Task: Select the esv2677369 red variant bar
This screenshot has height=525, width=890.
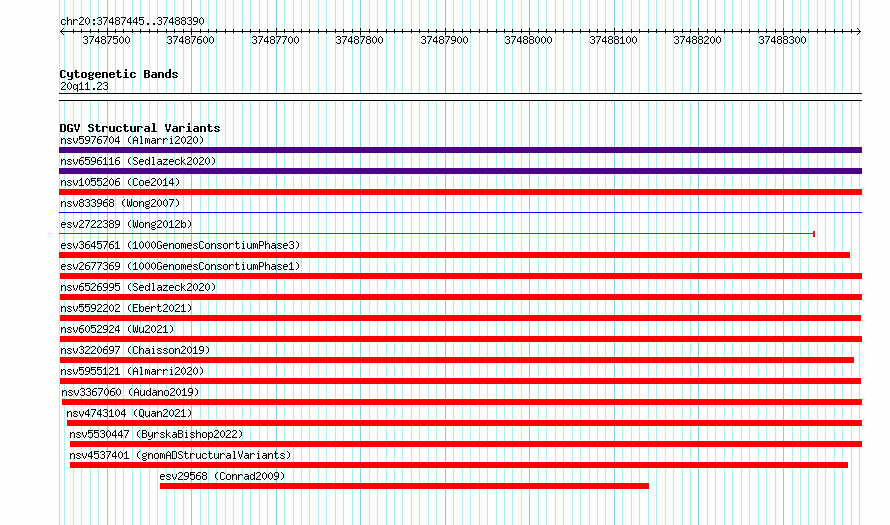Action: point(460,276)
